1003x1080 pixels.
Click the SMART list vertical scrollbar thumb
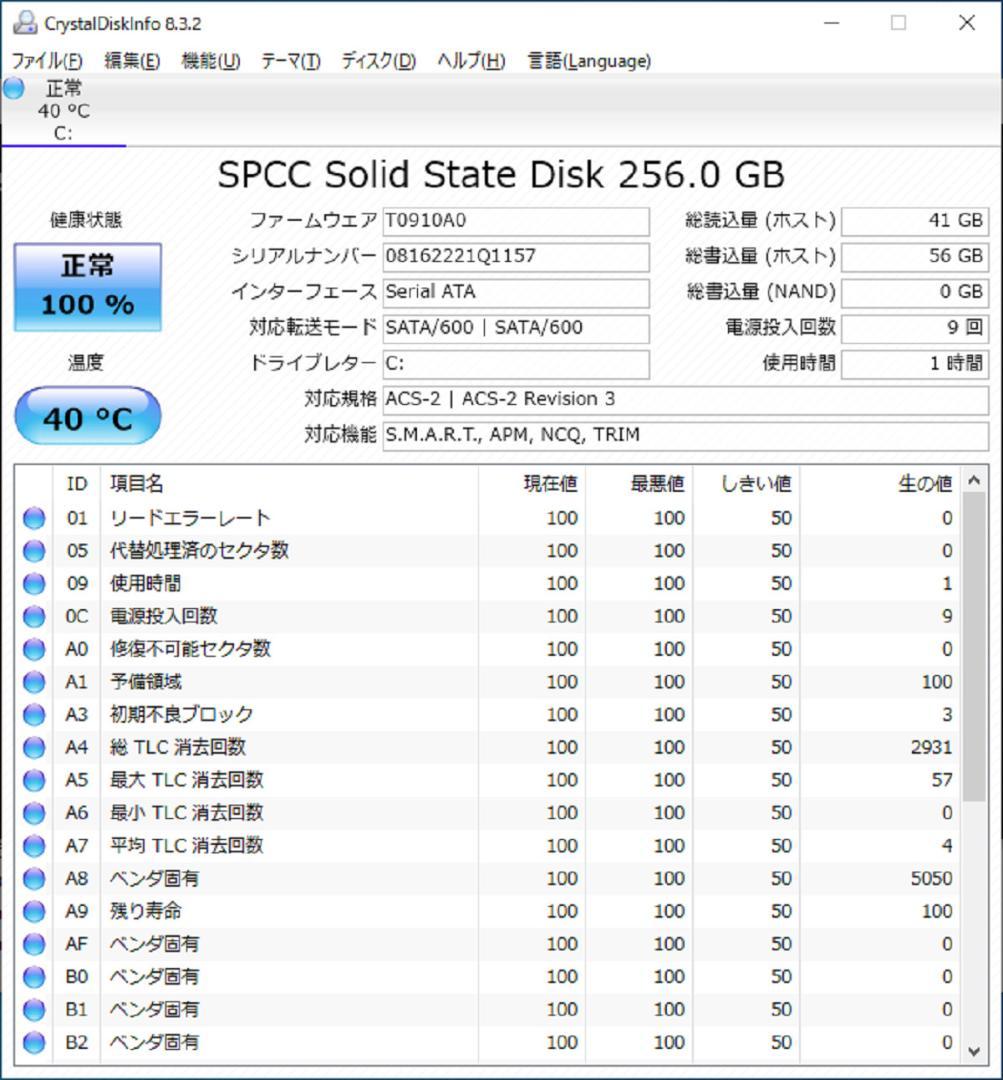[974, 647]
